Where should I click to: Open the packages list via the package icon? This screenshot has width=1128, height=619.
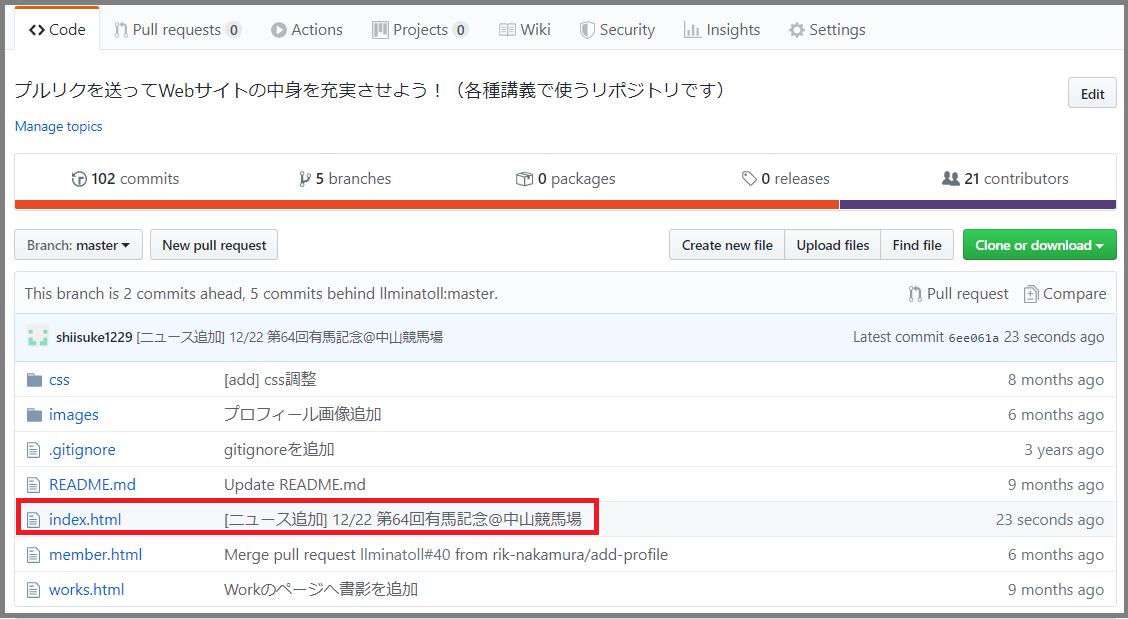click(524, 178)
